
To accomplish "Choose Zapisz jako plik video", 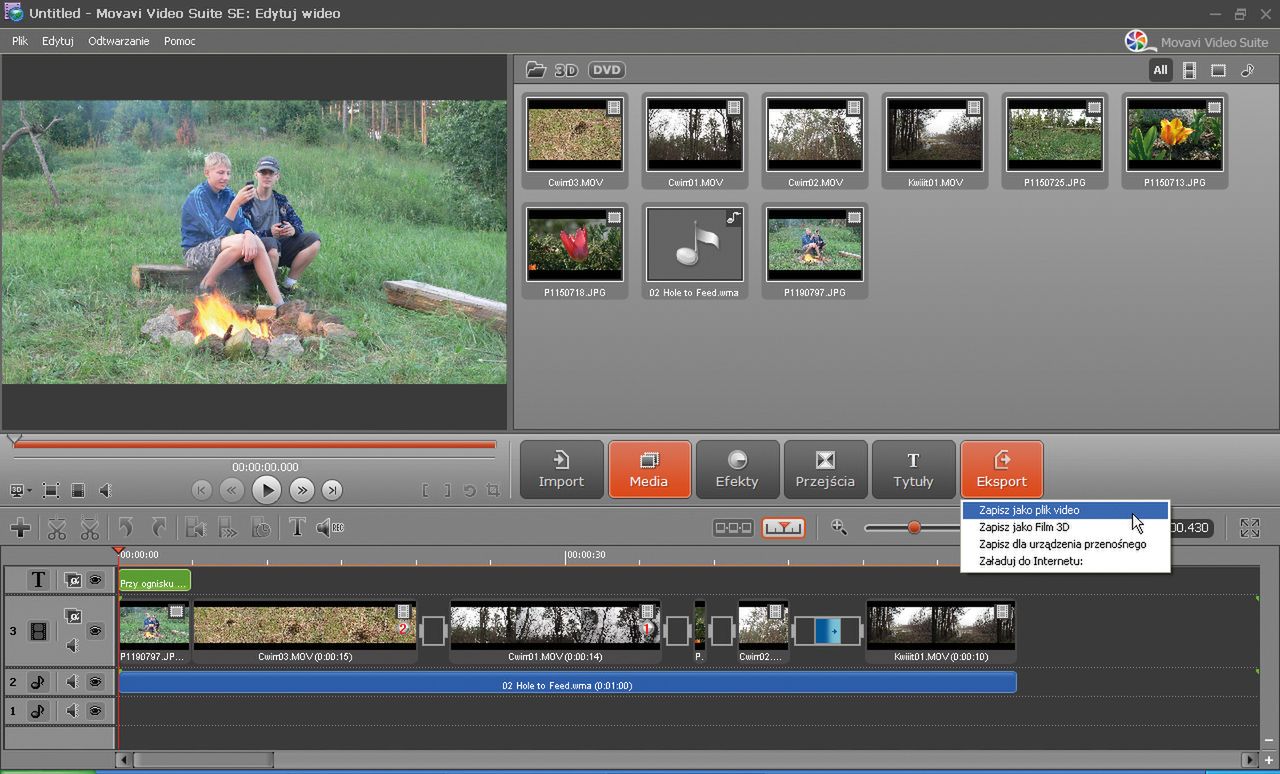I will (1065, 510).
